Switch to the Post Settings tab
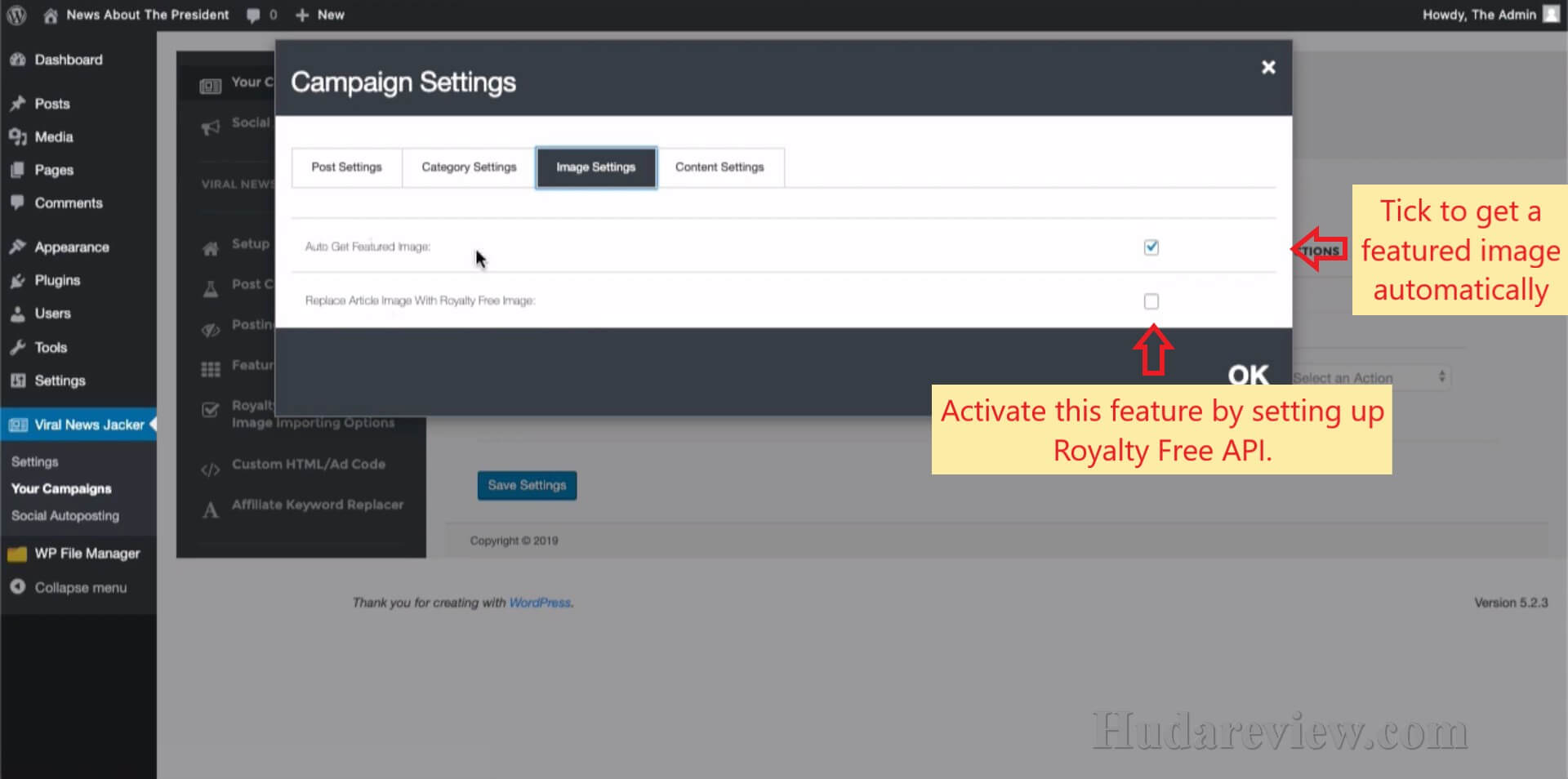This screenshot has width=1568, height=779. point(347,167)
